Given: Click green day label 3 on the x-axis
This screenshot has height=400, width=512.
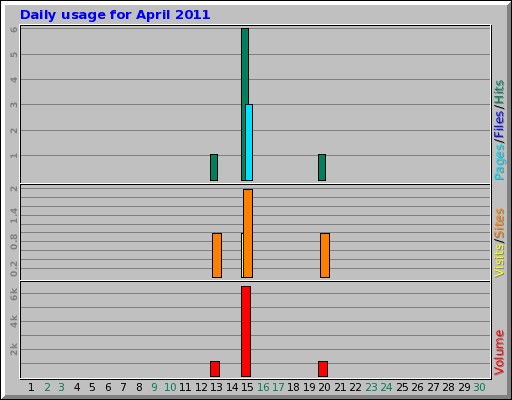Looking at the screenshot, I should [62, 387].
